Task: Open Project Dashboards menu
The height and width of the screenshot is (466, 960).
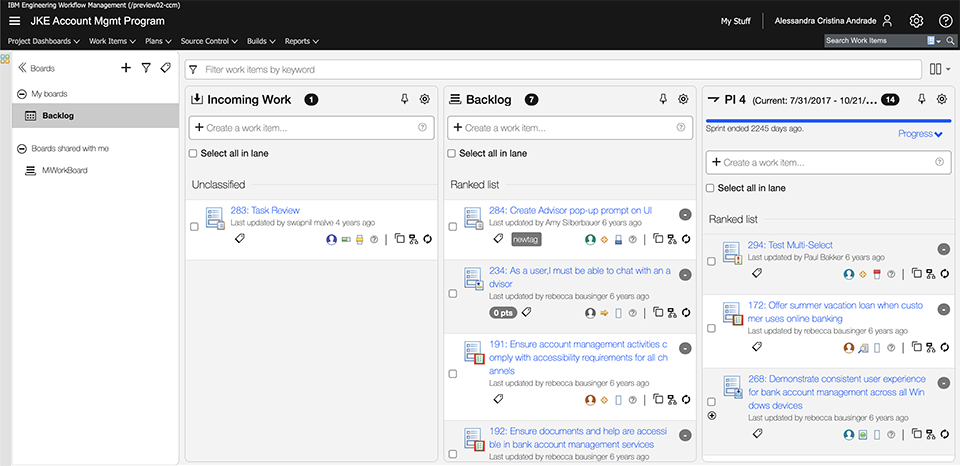Action: (44, 42)
